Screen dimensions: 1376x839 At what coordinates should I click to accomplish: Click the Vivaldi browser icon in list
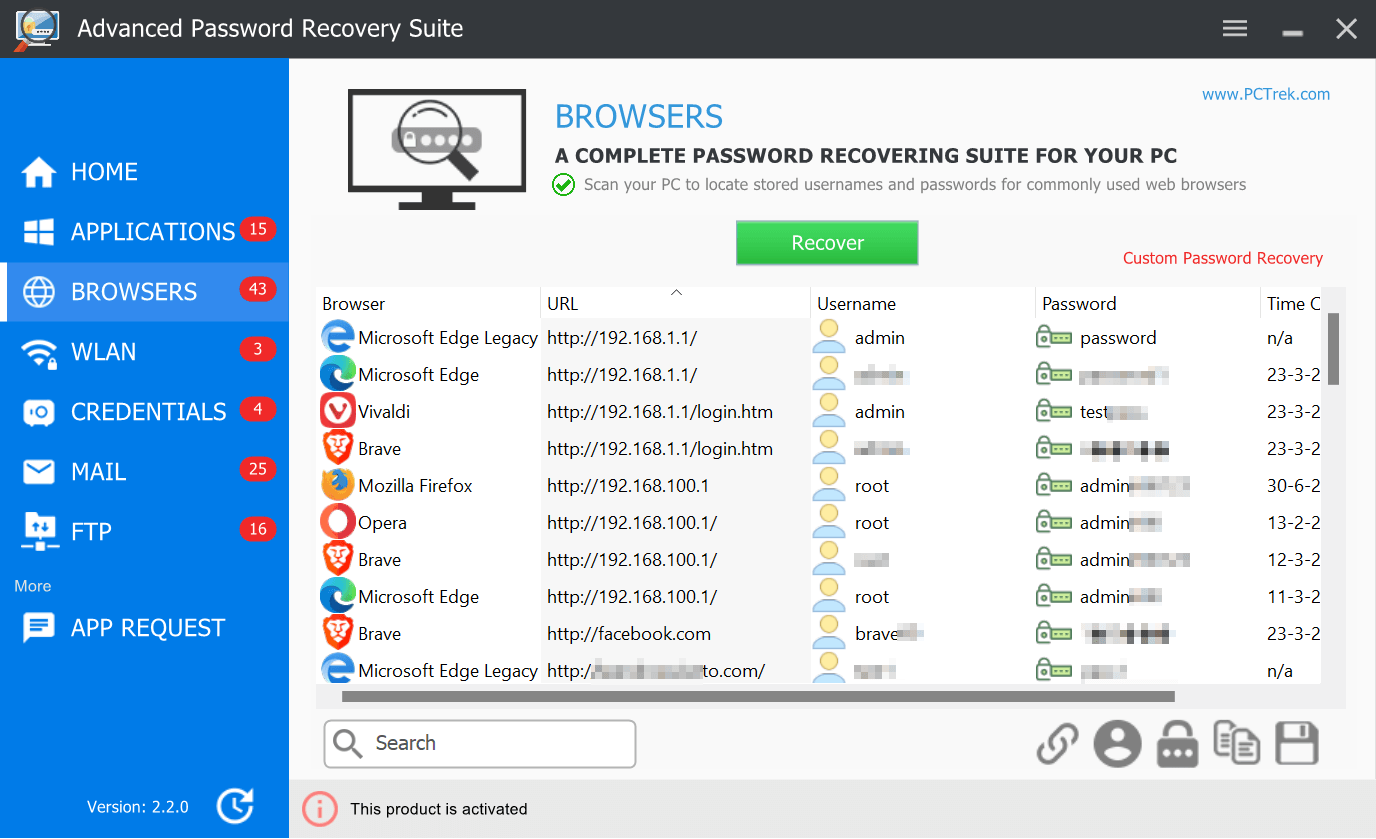(337, 411)
